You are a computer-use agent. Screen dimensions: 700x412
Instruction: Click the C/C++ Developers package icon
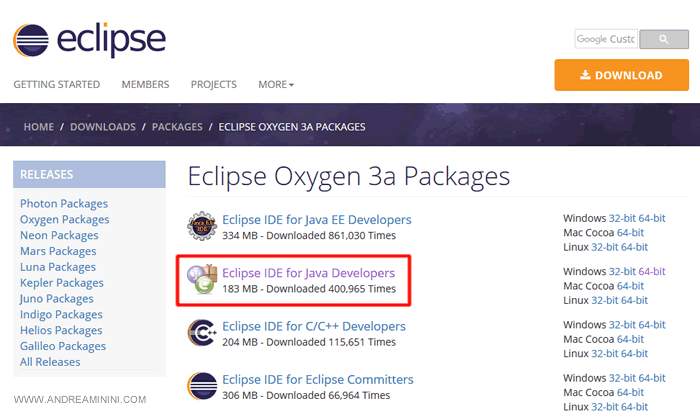(x=203, y=334)
